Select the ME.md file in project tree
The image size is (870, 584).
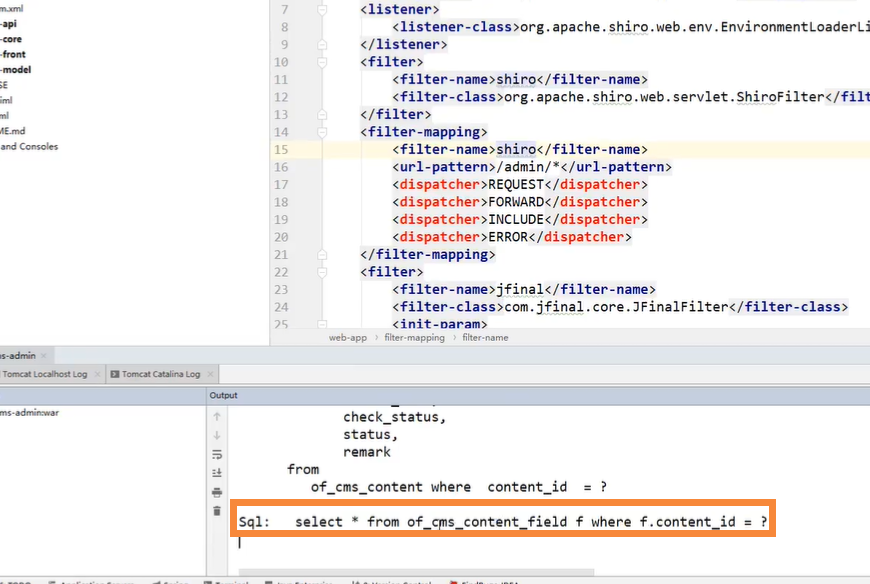[x=13, y=131]
